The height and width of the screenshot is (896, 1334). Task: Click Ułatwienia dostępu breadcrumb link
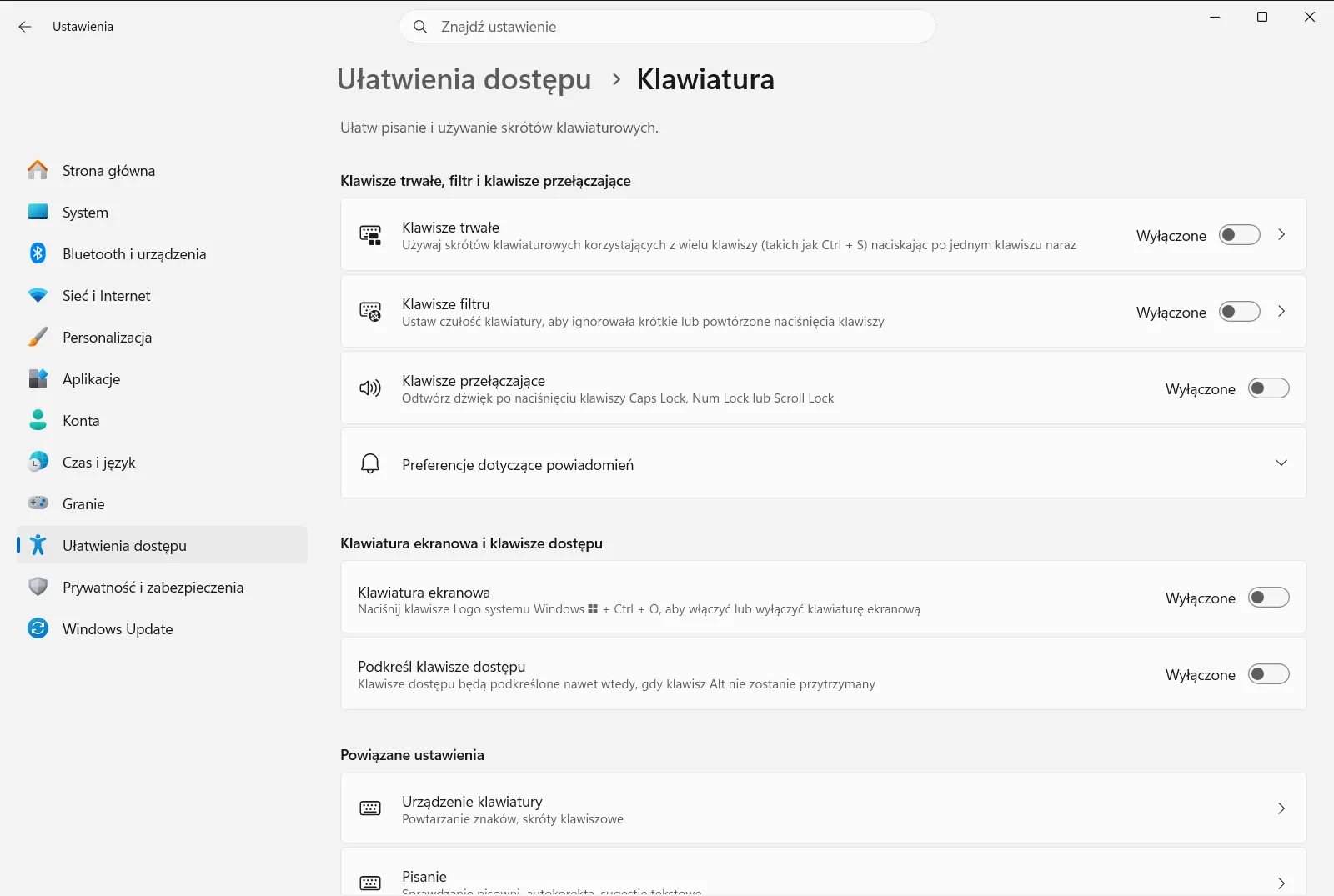[x=464, y=79]
